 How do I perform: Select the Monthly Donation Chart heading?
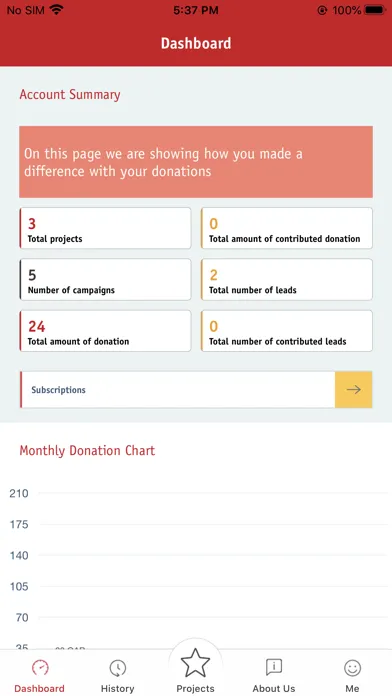(87, 451)
